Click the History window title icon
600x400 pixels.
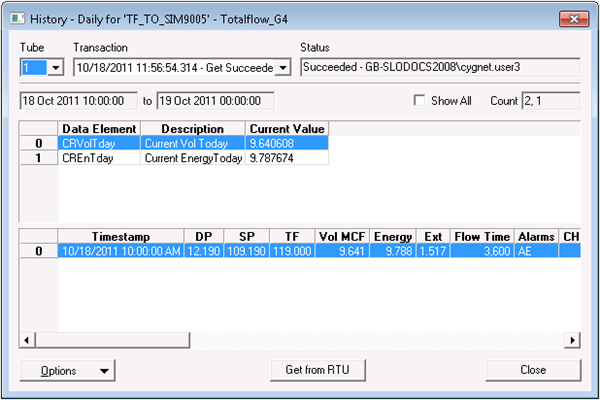(17, 18)
